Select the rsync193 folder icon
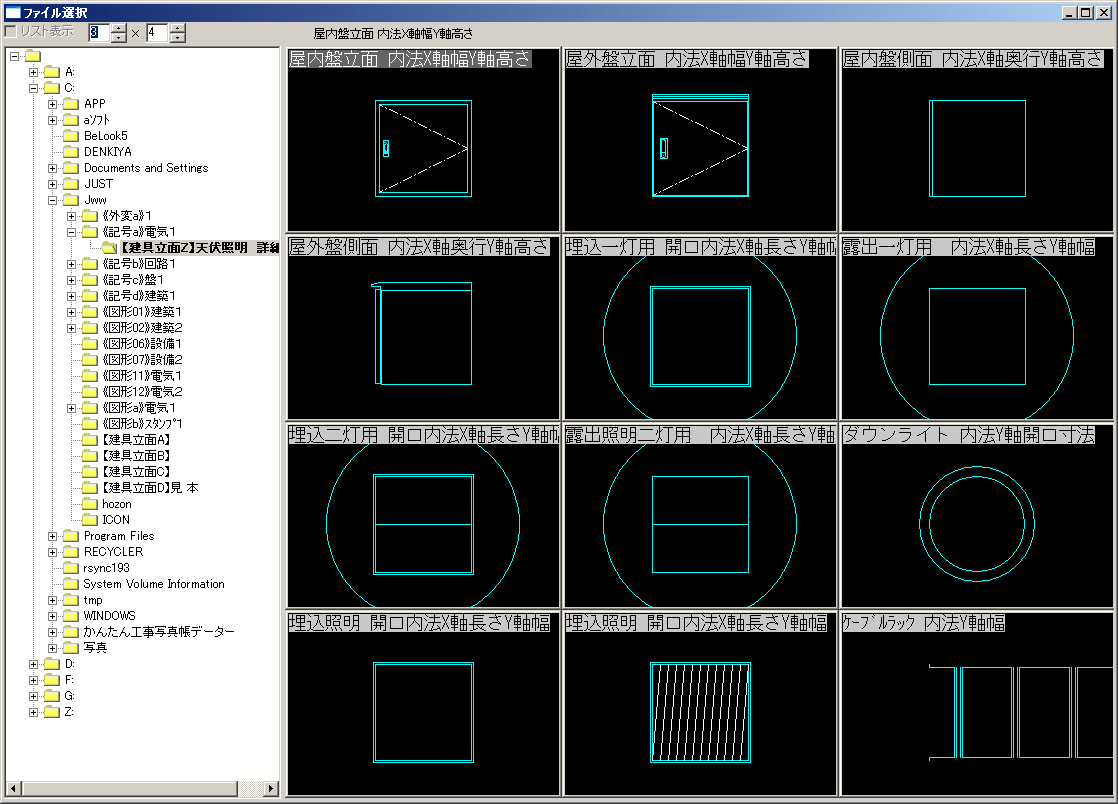1118x804 pixels. (71, 568)
